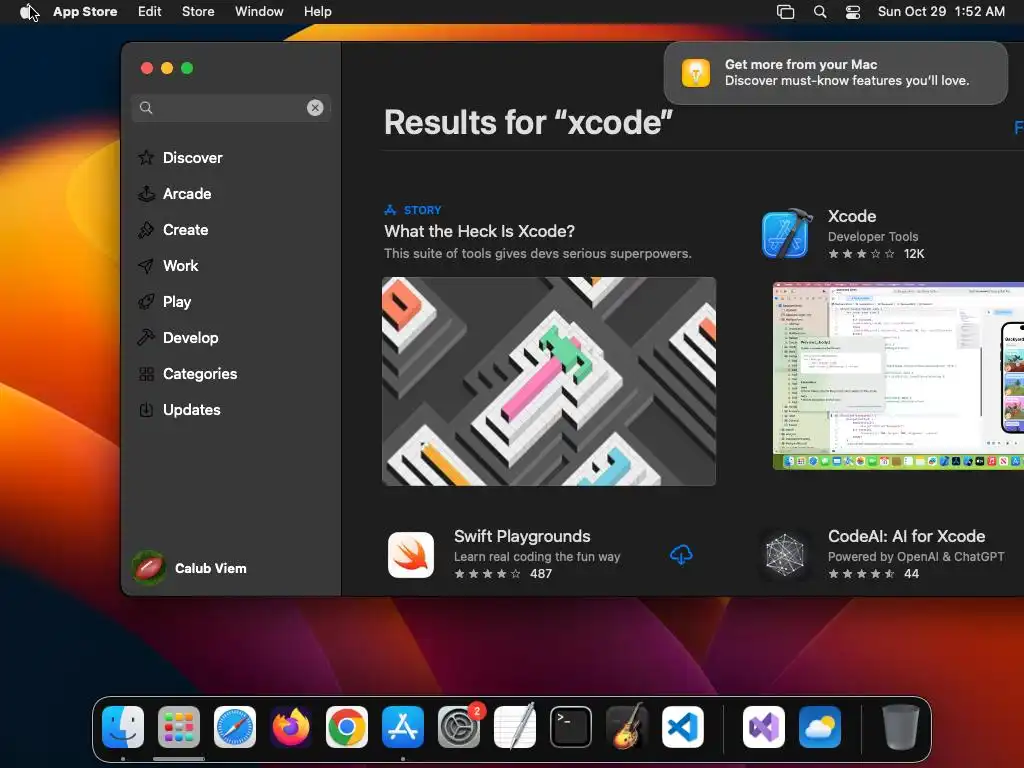This screenshot has width=1024, height=768.
Task: Click the Stage Manager icon in menu bar
Action: click(786, 12)
